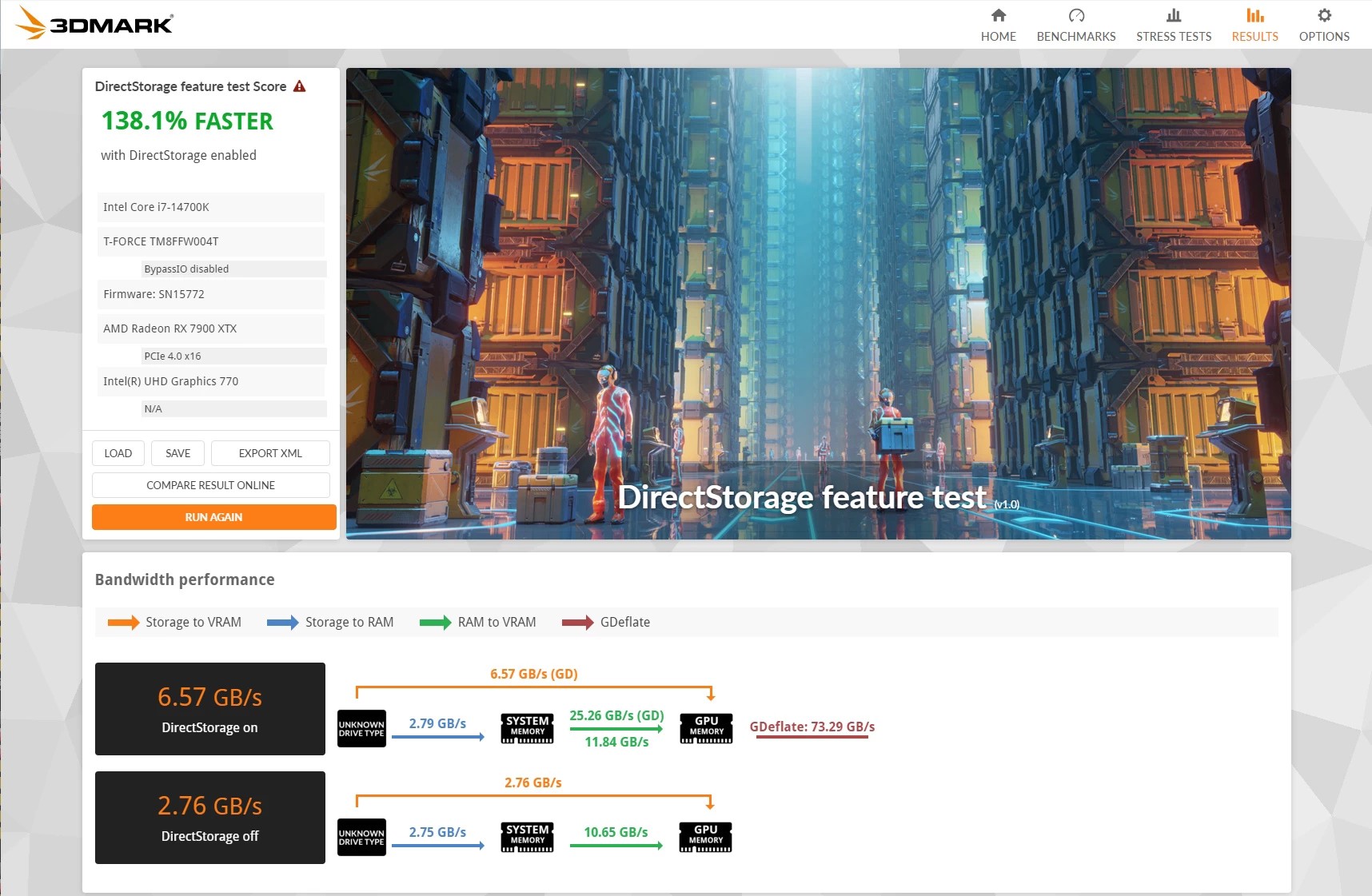Screen dimensions: 1372x896
Task: Click the 3DMark logo
Action: pyautogui.click(x=94, y=23)
